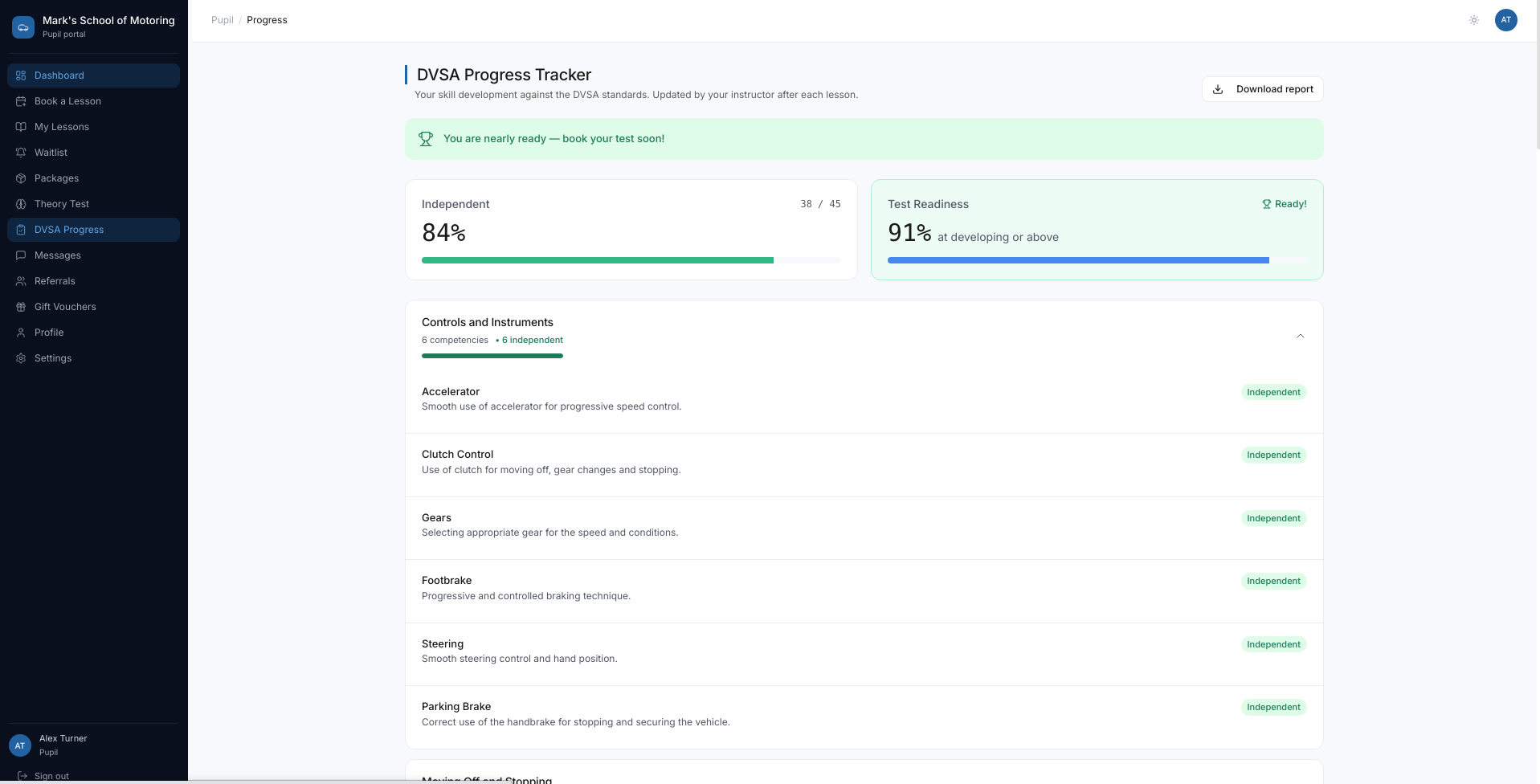This screenshot has height=784, width=1540.
Task: Click the 'You are nearly ready' banner text
Action: pyautogui.click(x=554, y=139)
